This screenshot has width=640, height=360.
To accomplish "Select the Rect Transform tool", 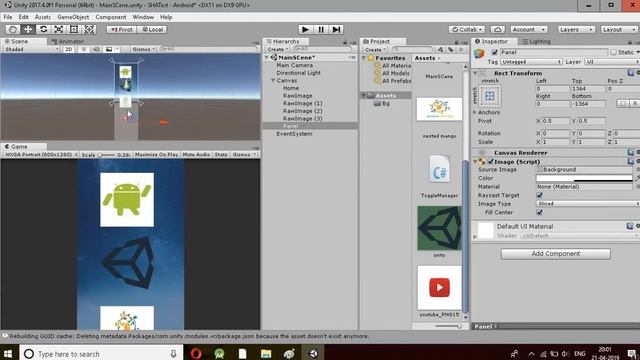I will click(74, 29).
